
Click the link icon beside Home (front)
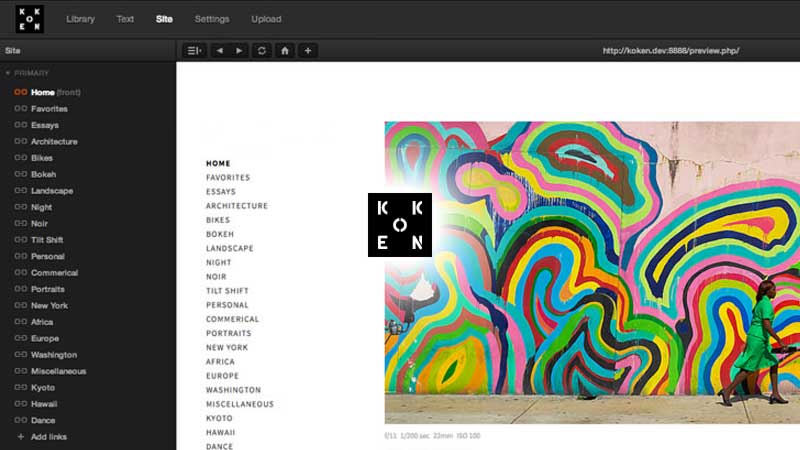point(20,92)
